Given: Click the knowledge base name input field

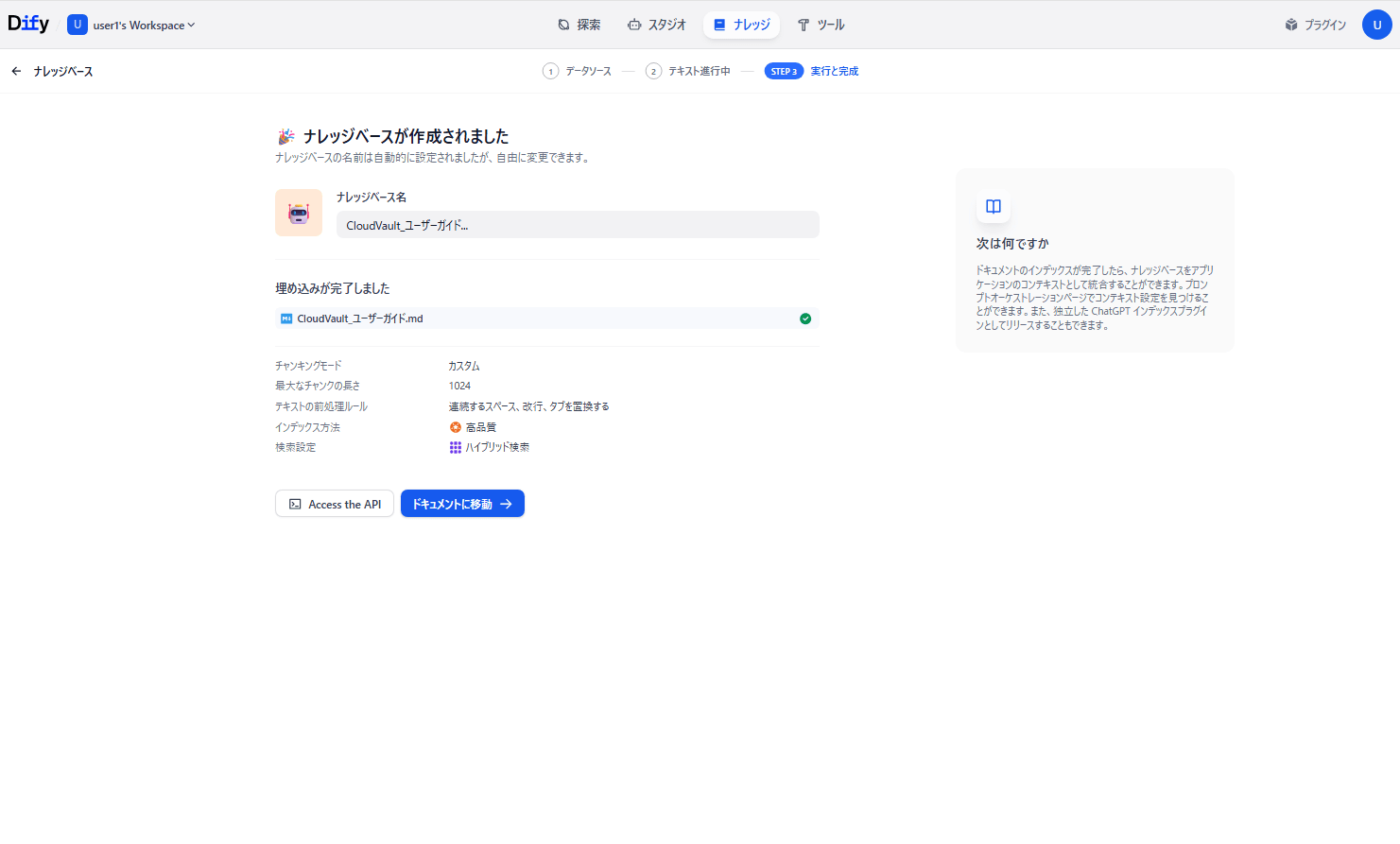Looking at the screenshot, I should [577, 225].
